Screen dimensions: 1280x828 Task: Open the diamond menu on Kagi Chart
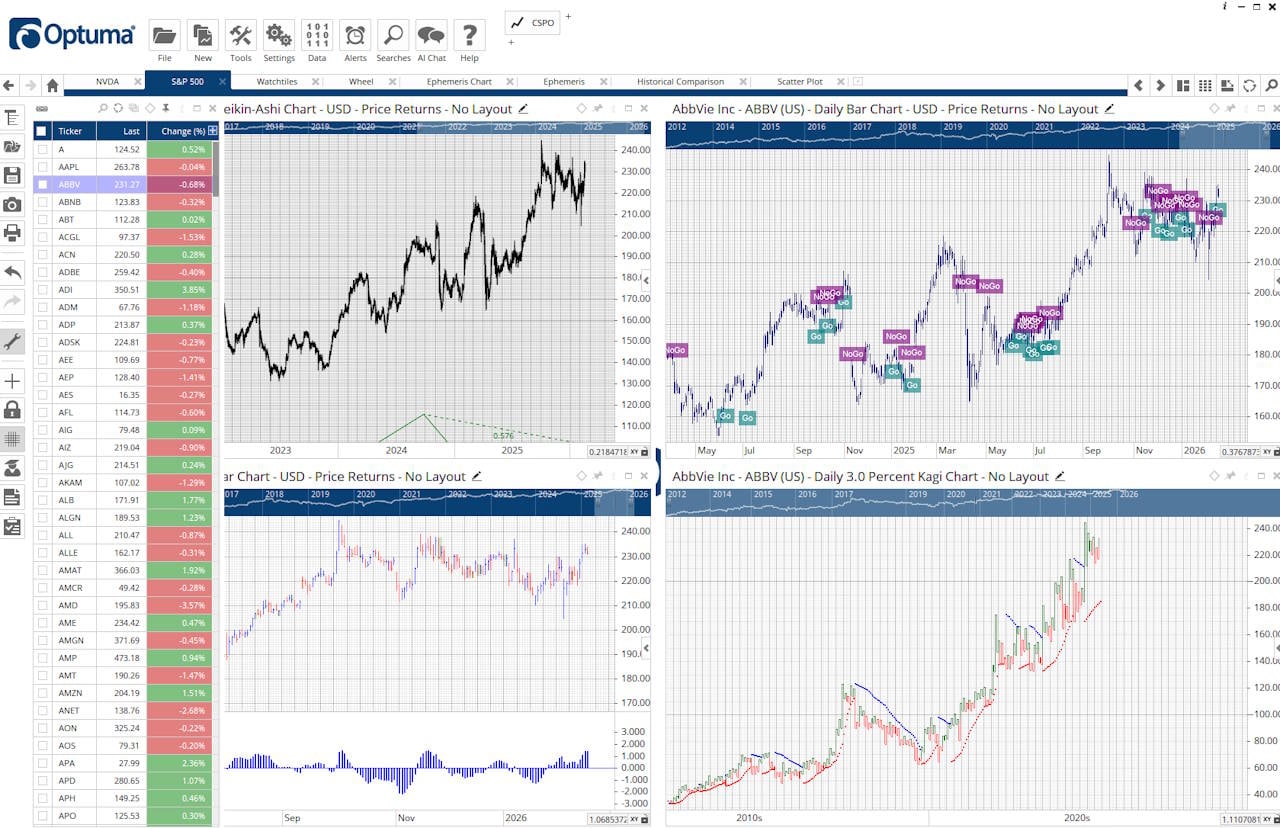pos(1215,477)
